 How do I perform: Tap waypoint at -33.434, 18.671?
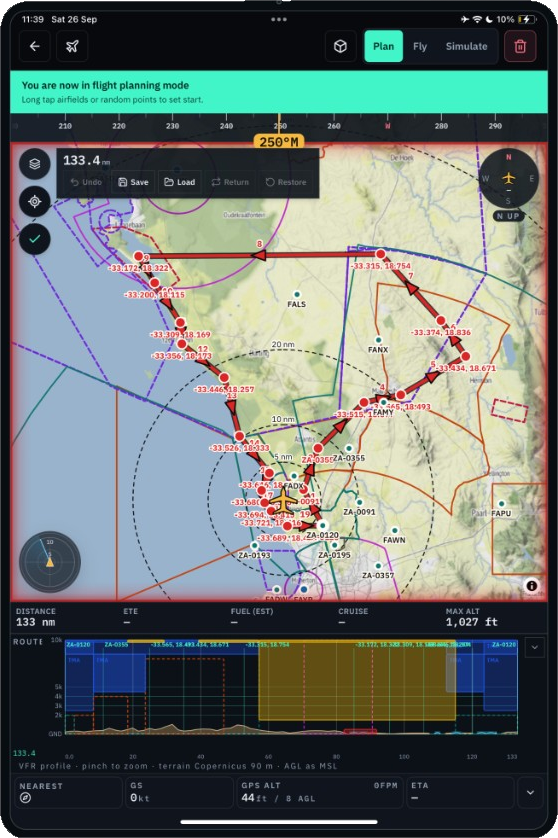466,356
